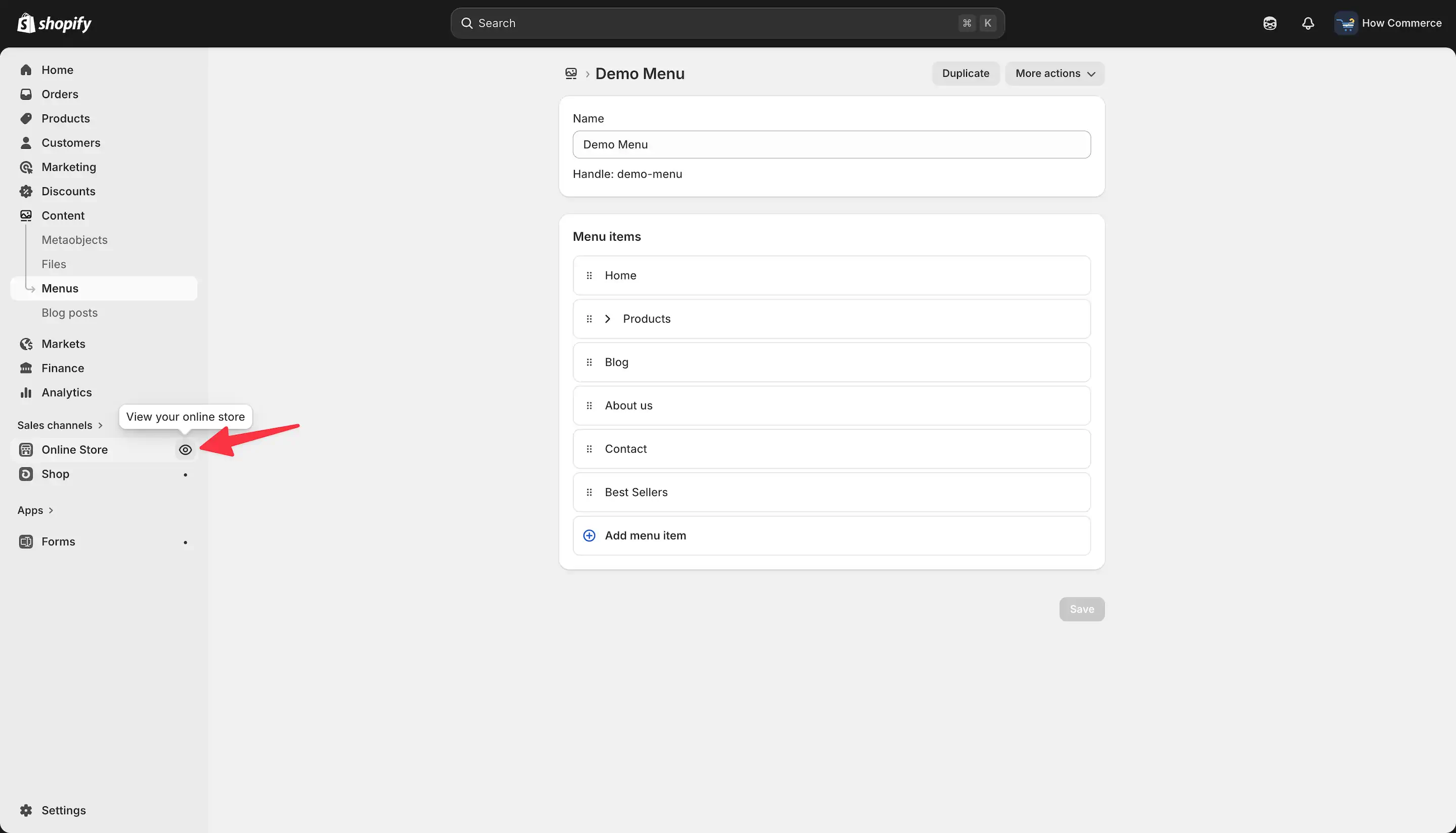Click the dot next to Forms app

[x=186, y=542]
